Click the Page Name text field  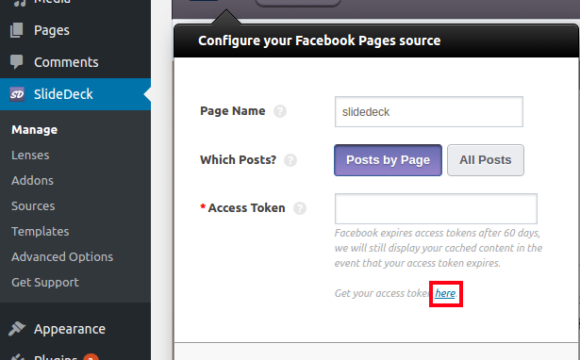pyautogui.click(x=429, y=112)
